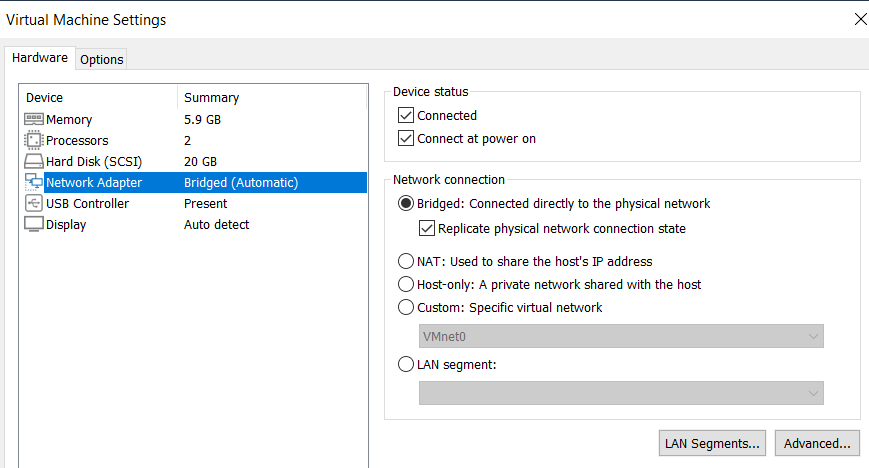This screenshot has width=869, height=468.
Task: Click the Summary column header
Action: click(x=211, y=98)
